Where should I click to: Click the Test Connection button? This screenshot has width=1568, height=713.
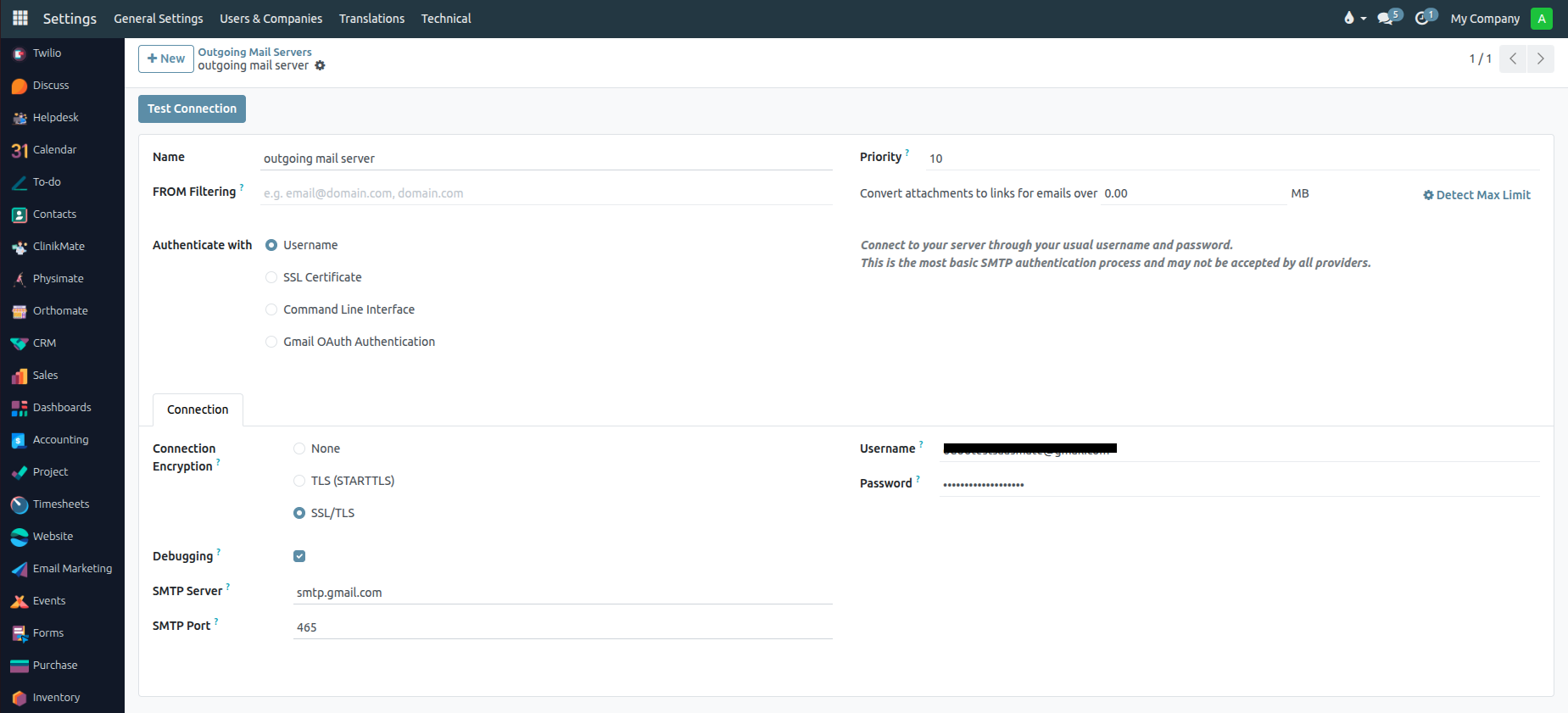click(192, 109)
